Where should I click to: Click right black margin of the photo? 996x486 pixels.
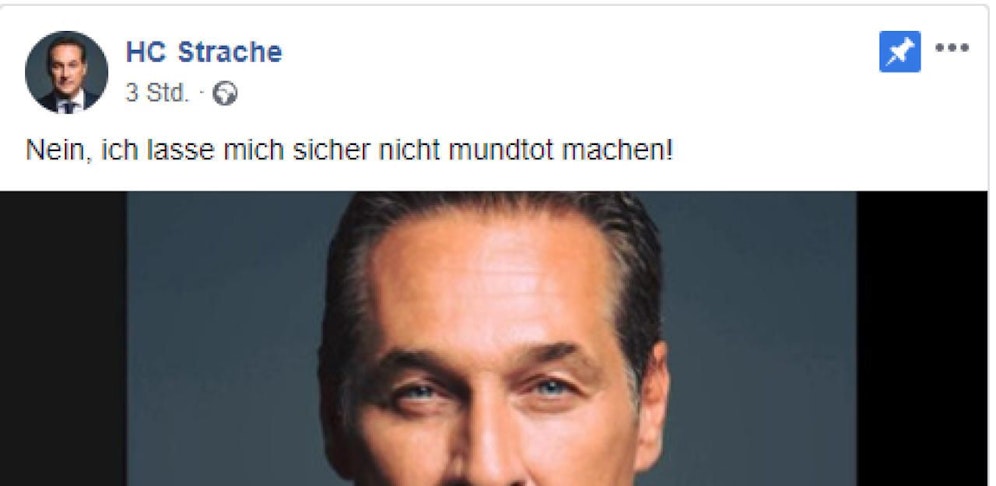click(x=922, y=339)
